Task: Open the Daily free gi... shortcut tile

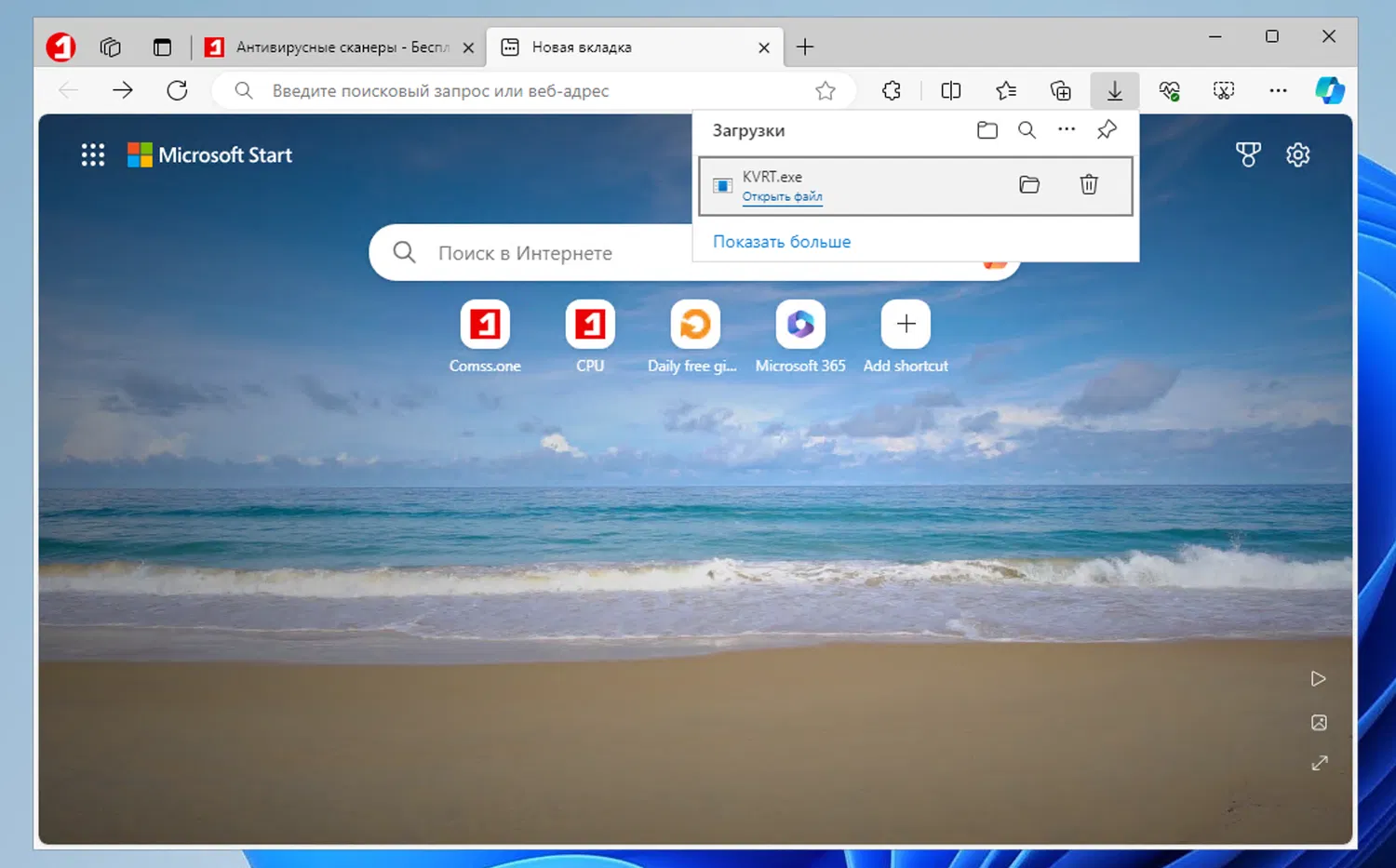Action: coord(694,337)
